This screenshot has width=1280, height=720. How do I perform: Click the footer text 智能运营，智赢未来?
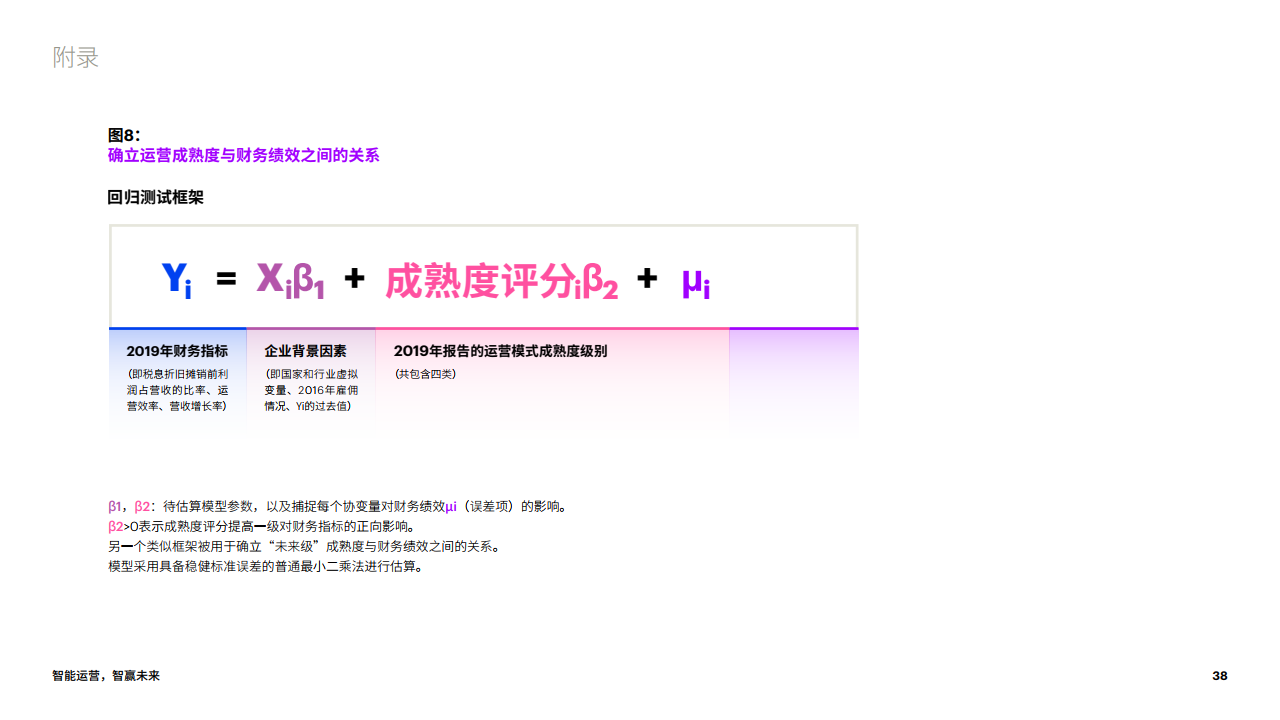[x=106, y=676]
